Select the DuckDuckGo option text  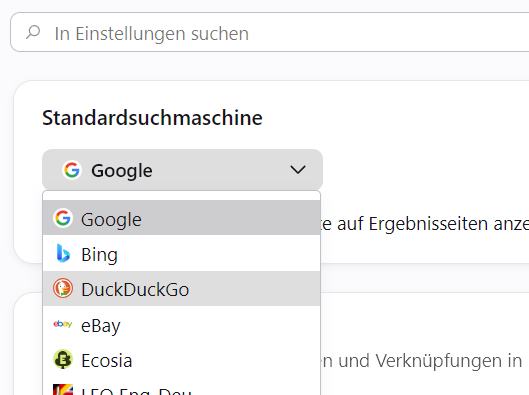tap(135, 290)
